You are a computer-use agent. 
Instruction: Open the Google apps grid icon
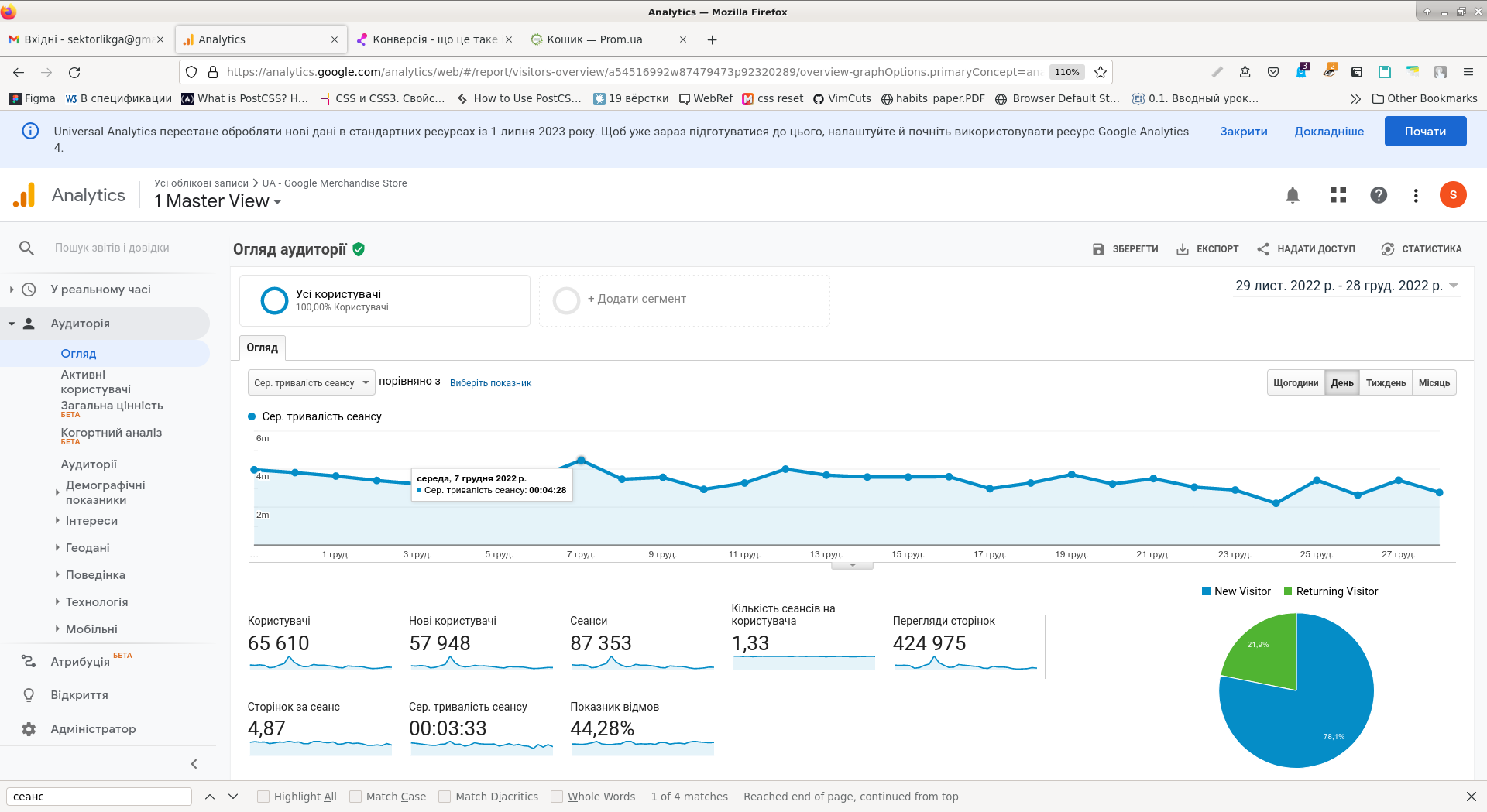[1338, 195]
